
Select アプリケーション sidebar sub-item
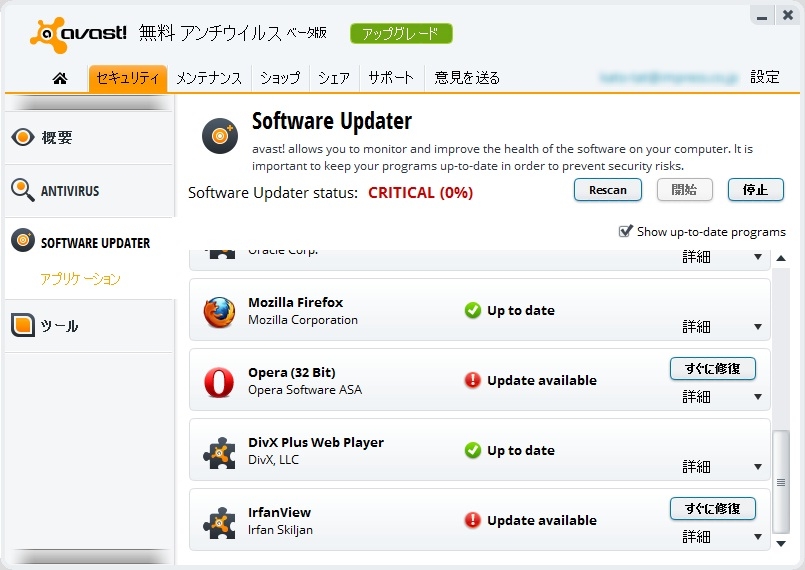(81, 279)
